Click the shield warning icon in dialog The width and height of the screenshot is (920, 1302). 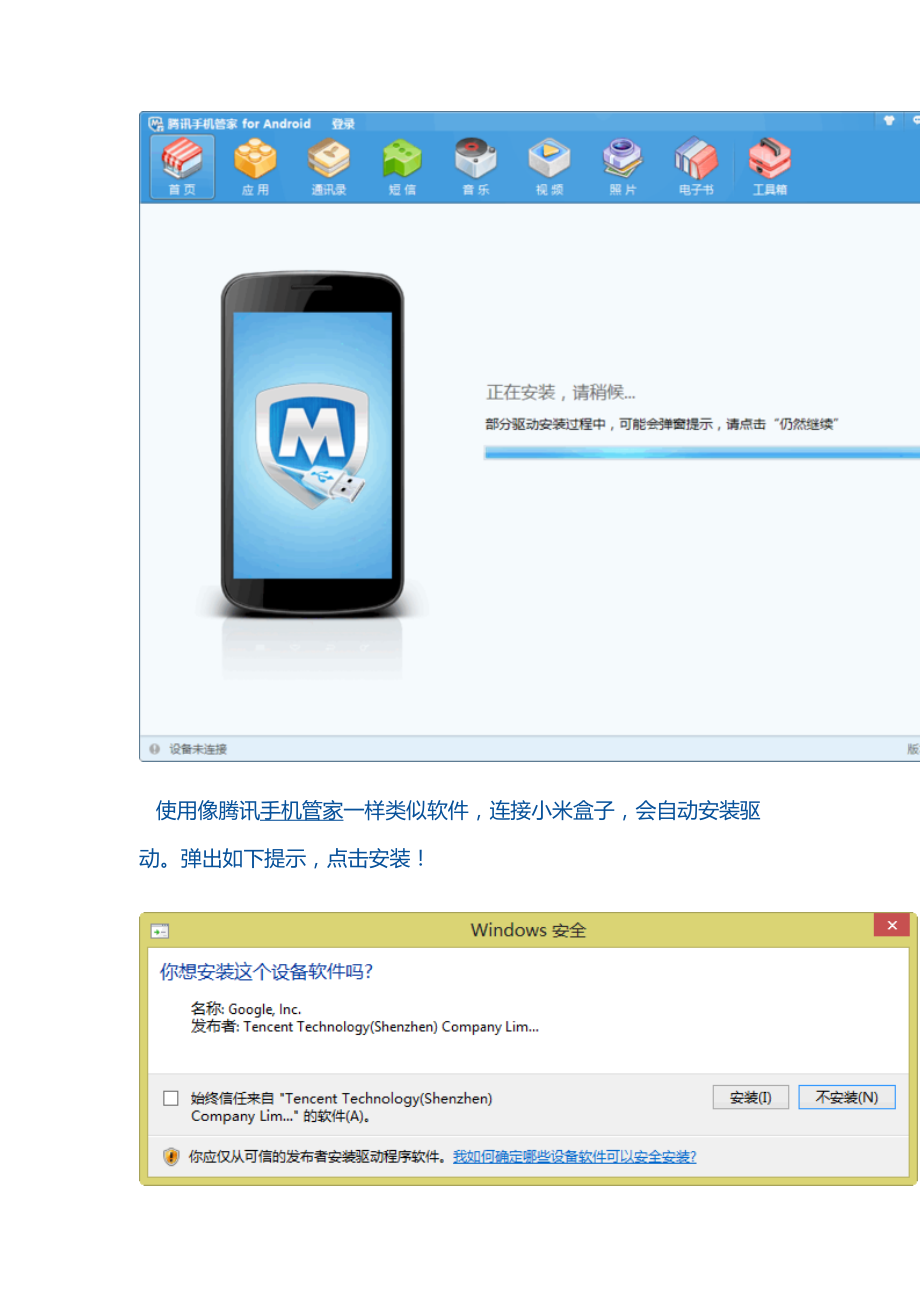pyautogui.click(x=172, y=1157)
